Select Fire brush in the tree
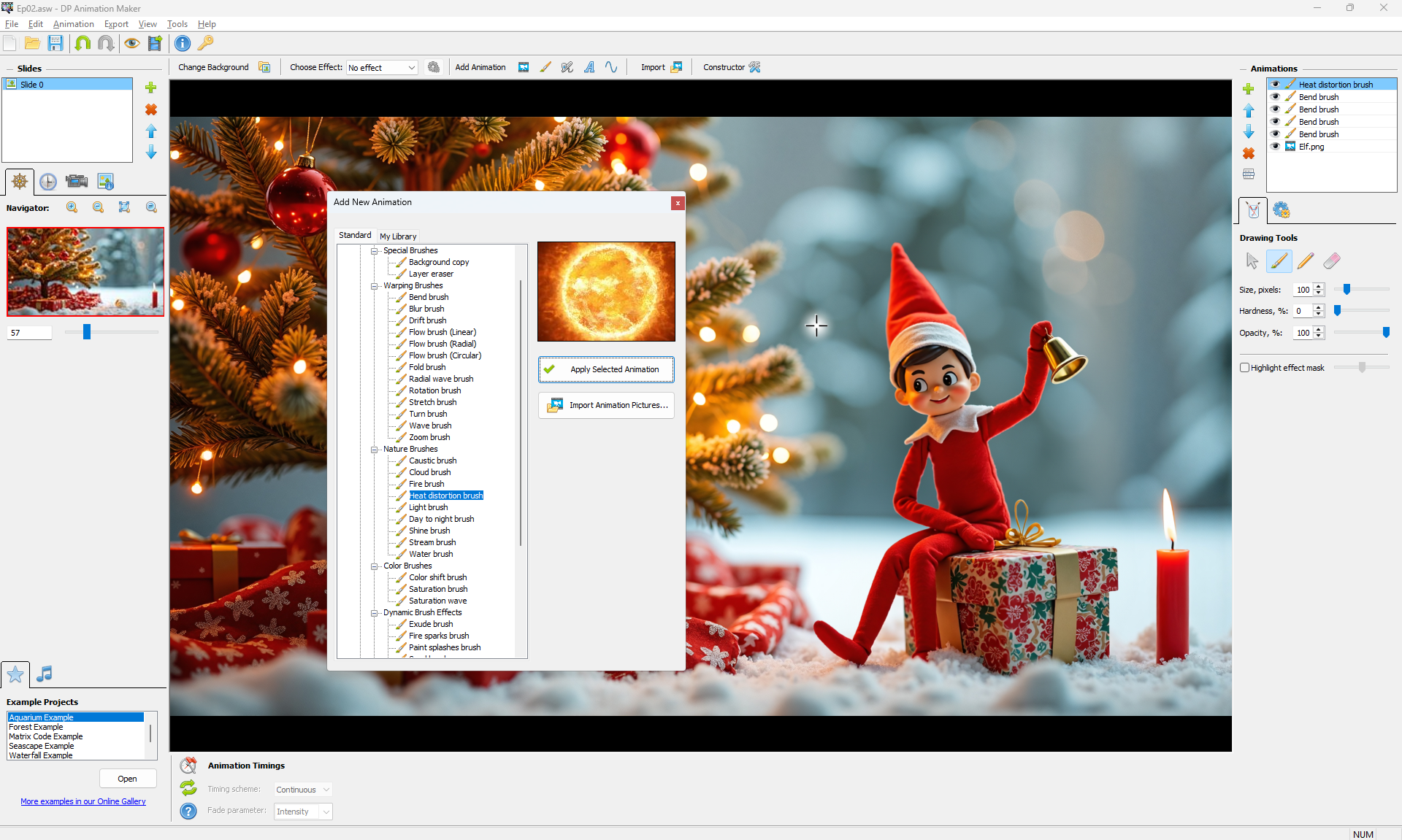This screenshot has width=1402, height=840. 426,484
